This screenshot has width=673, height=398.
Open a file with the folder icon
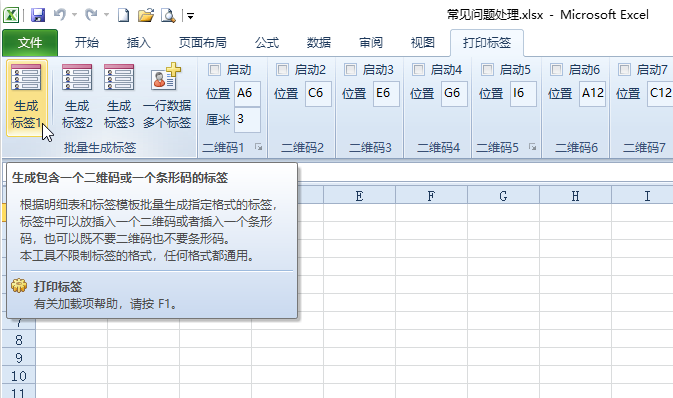pyautogui.click(x=146, y=15)
